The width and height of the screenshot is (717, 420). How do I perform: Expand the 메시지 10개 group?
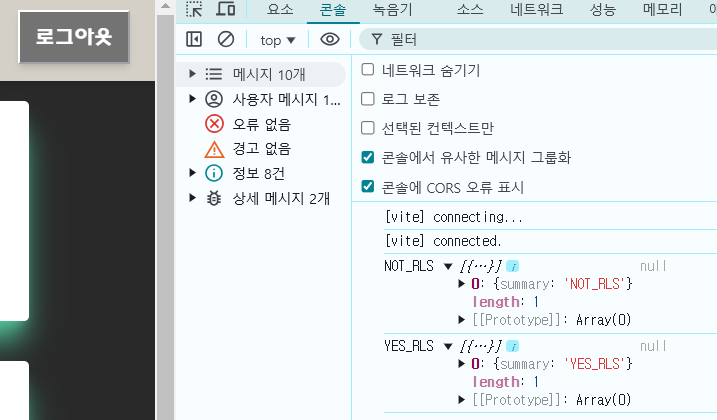click(193, 74)
